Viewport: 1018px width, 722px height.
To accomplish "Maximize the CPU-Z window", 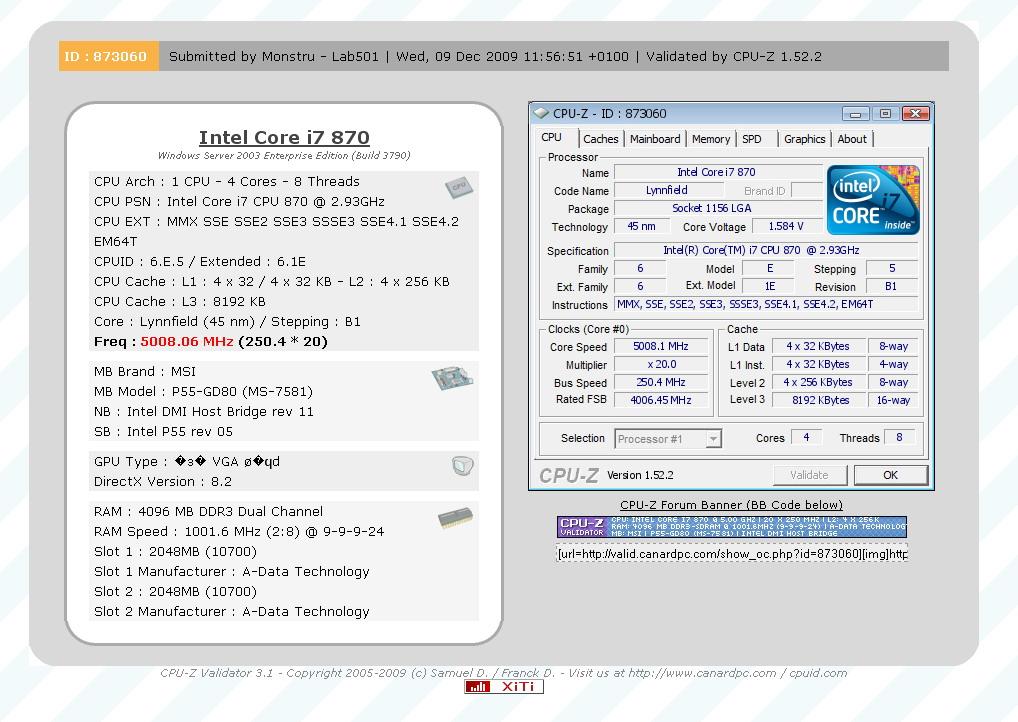I will 885,114.
